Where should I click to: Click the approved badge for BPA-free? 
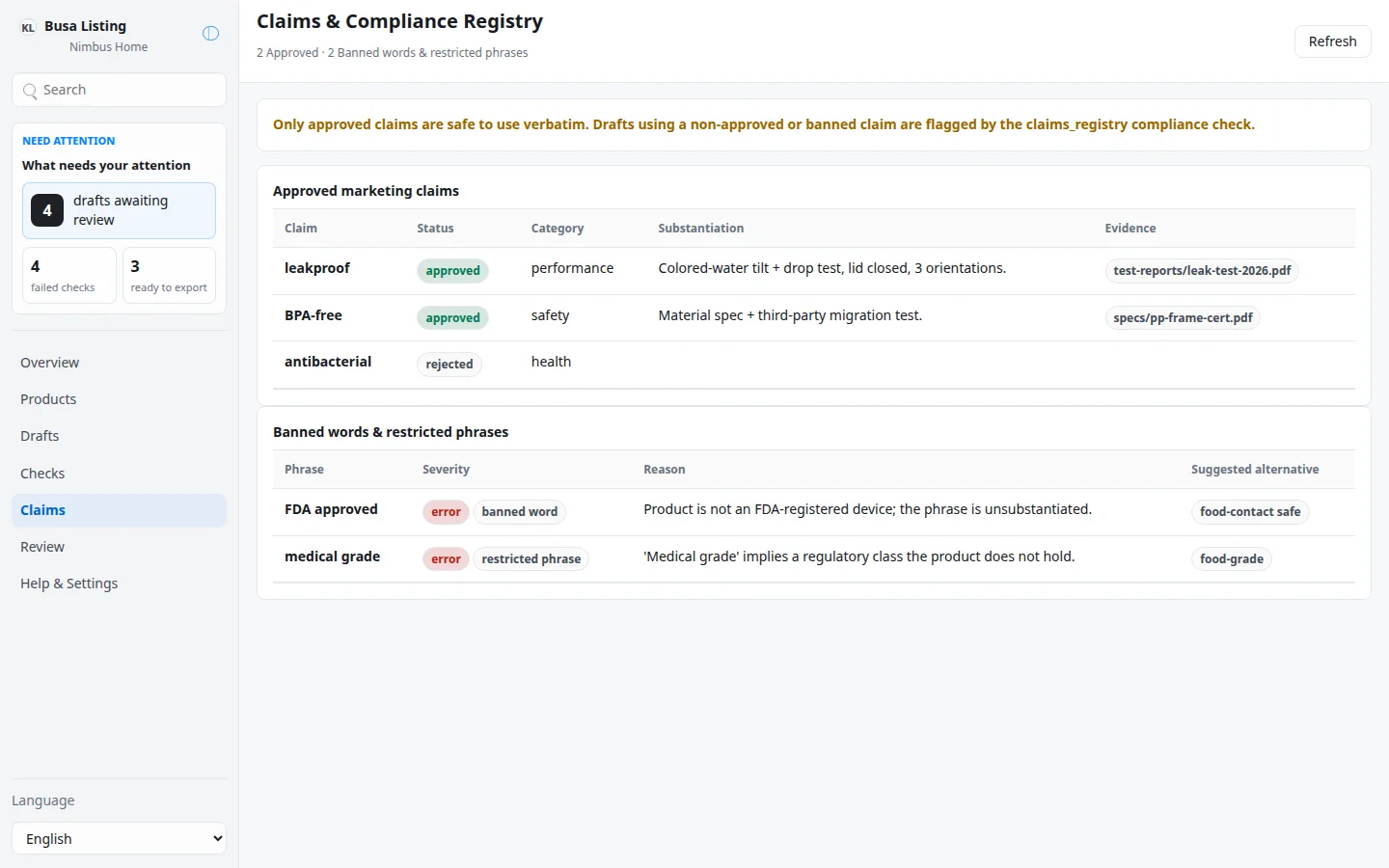pyautogui.click(x=452, y=318)
